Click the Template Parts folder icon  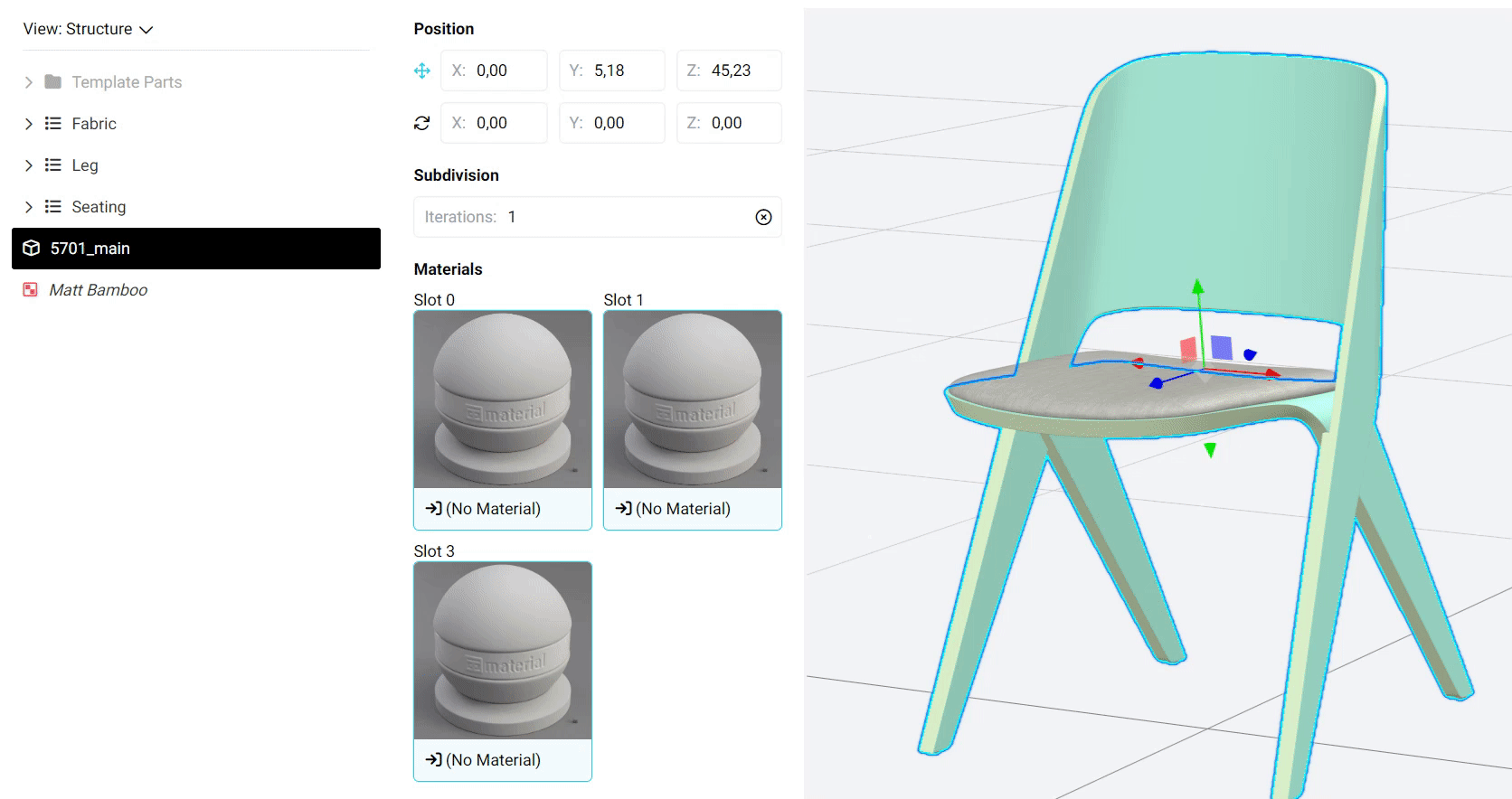point(53,82)
